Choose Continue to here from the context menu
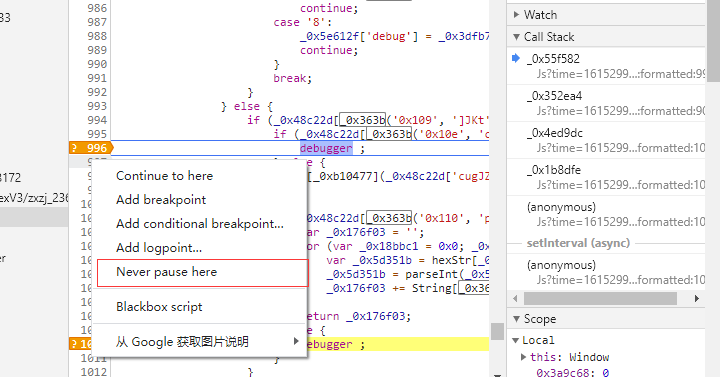The width and height of the screenshot is (720, 377). [x=164, y=176]
